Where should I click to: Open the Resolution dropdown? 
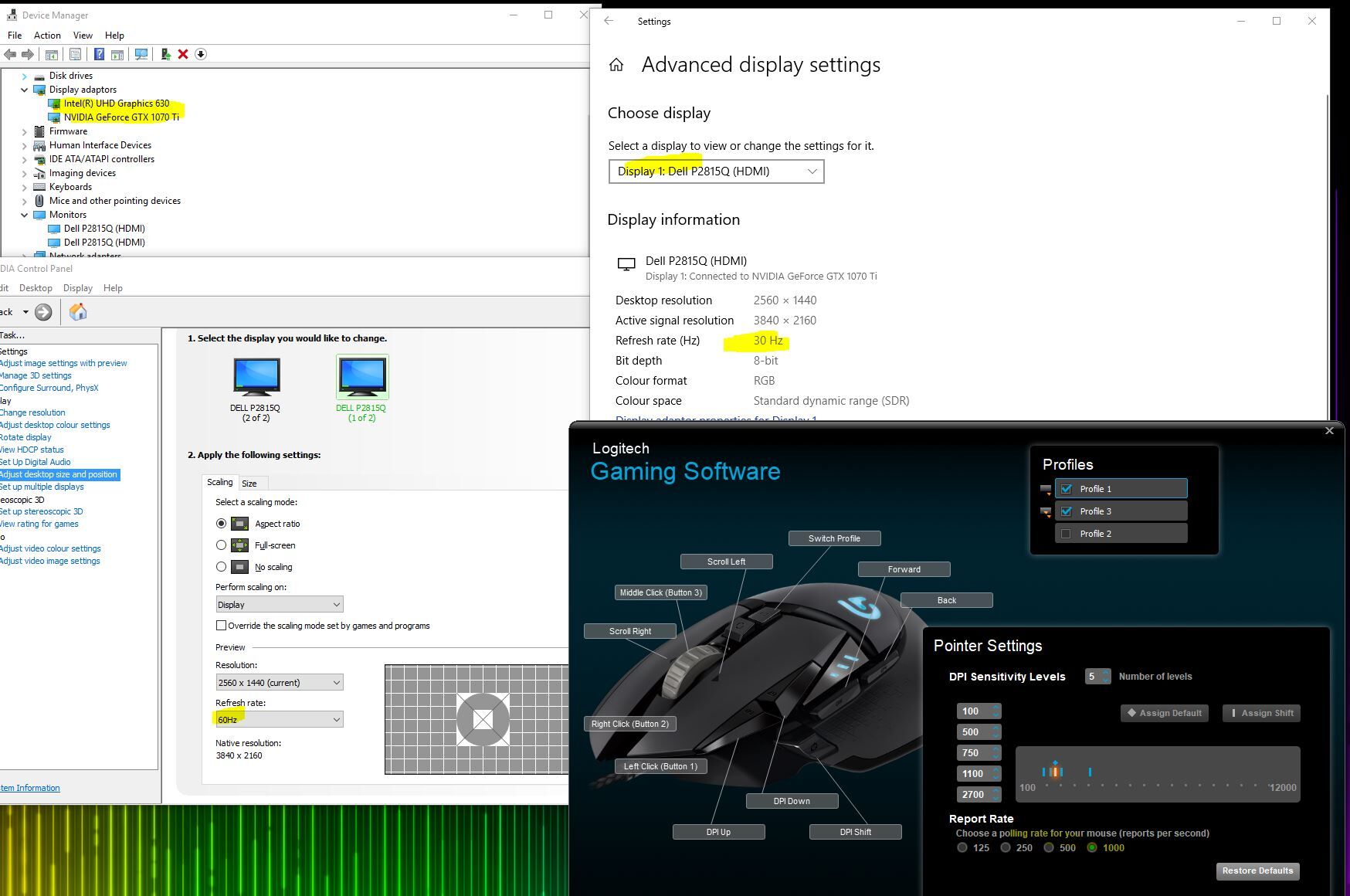280,683
